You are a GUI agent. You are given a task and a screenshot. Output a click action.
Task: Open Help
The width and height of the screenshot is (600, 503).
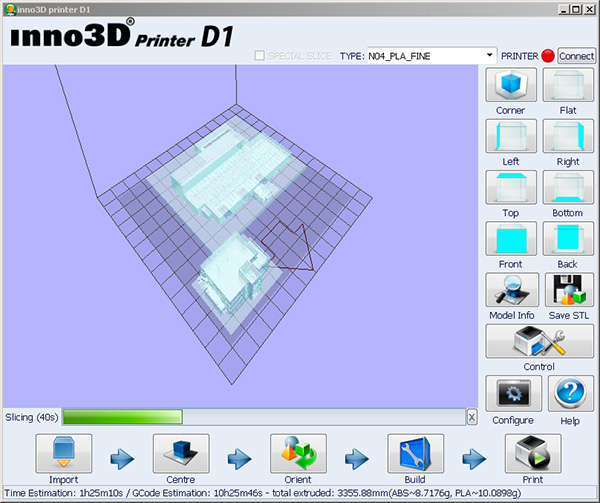pyautogui.click(x=571, y=393)
